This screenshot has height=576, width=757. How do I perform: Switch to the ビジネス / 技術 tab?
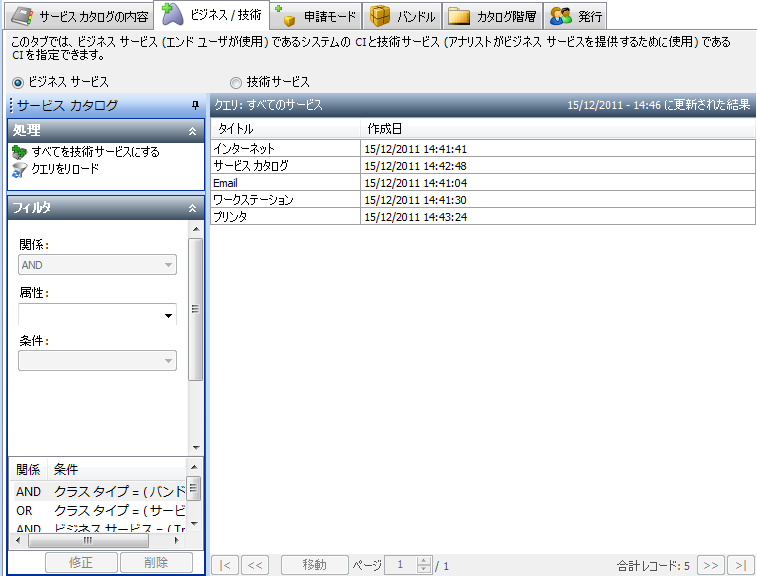pos(213,16)
